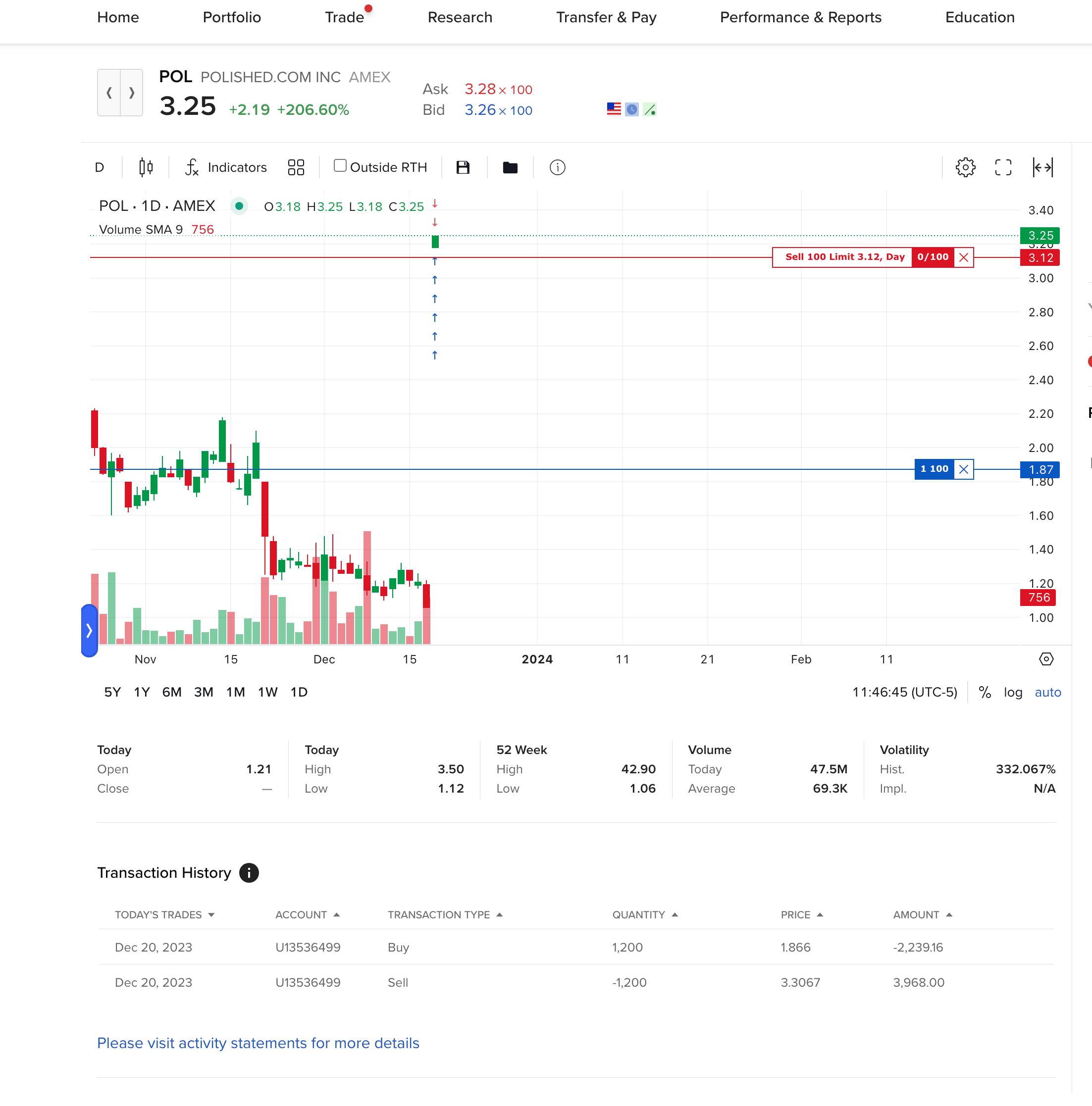Load saved chart via folder icon
Screen dimensions: 1092x1106
pyautogui.click(x=510, y=167)
